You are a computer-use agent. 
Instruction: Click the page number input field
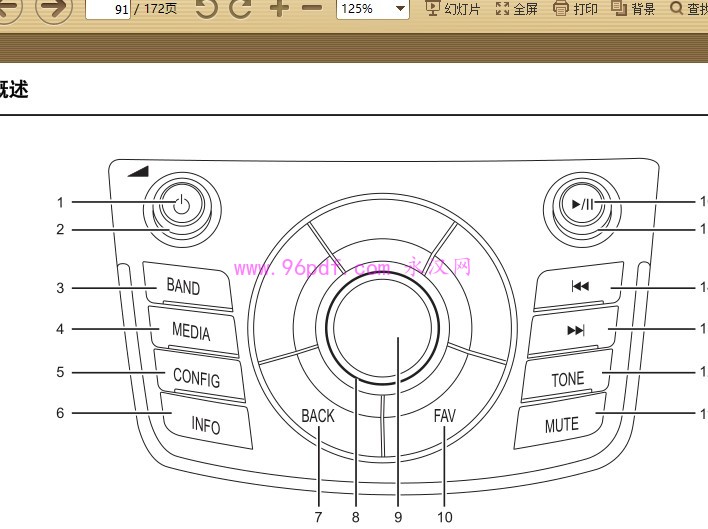coord(107,9)
